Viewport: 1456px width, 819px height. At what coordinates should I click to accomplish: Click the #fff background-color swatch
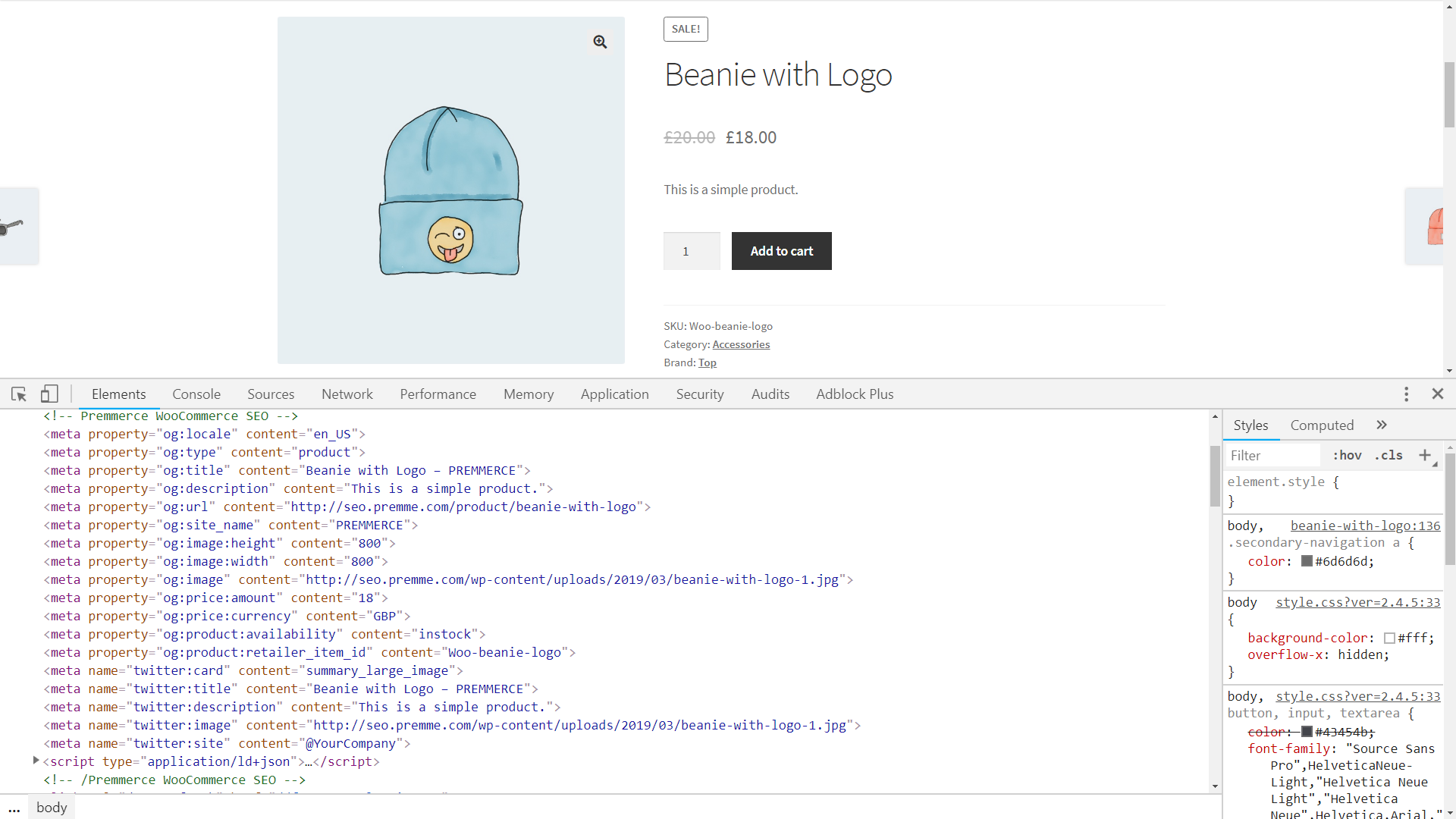[1389, 639]
